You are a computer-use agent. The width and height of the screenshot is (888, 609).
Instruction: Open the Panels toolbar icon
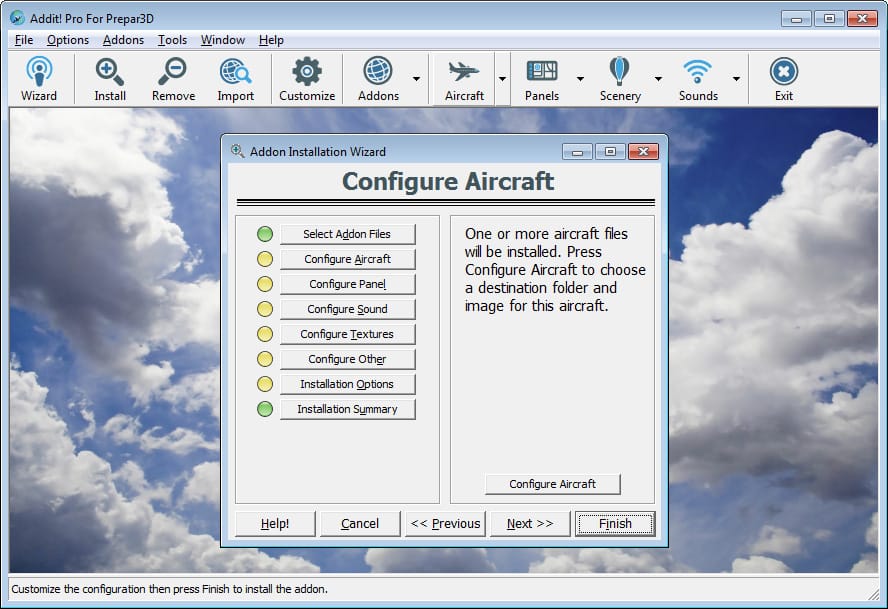tap(542, 79)
